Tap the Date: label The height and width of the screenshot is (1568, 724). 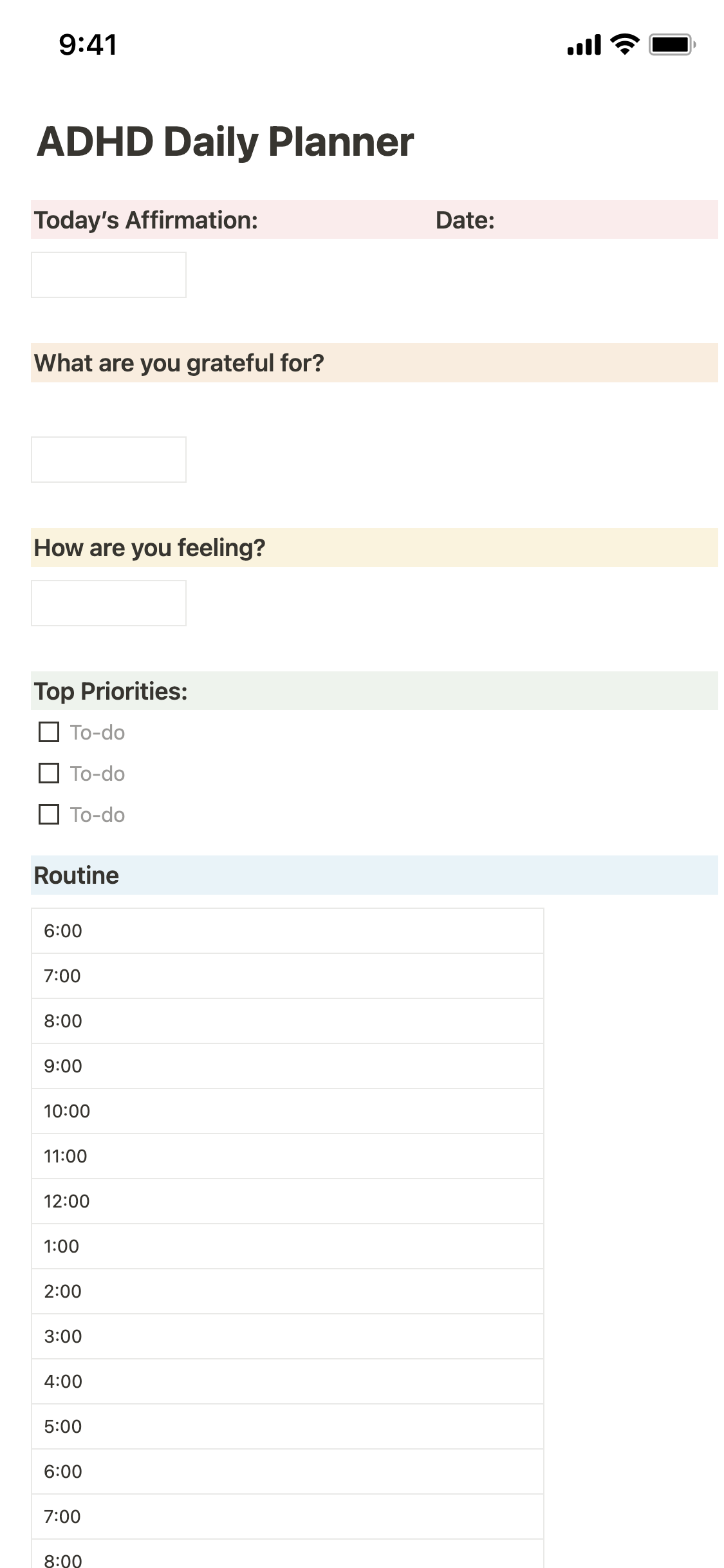[465, 220]
